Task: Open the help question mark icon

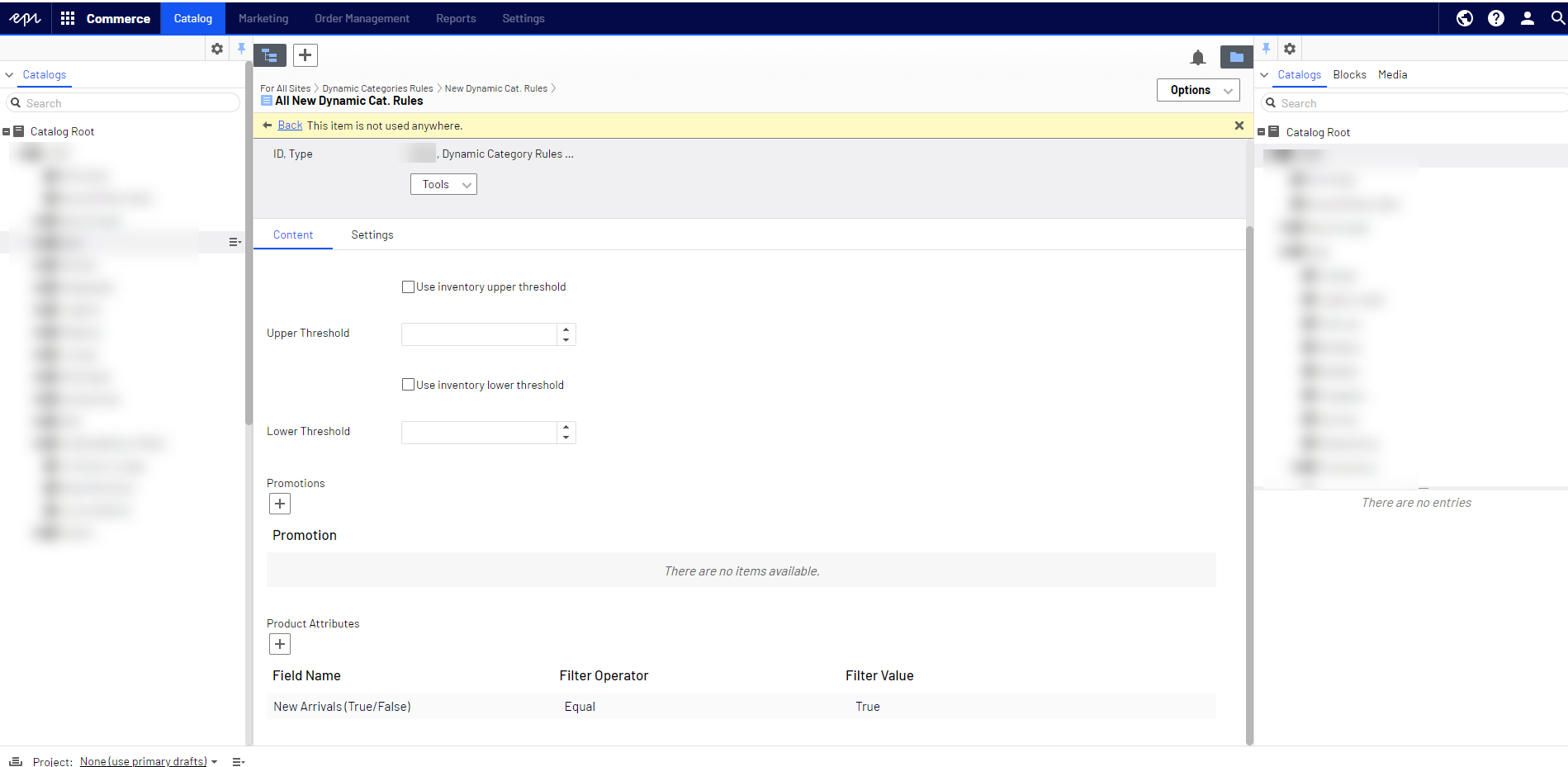Action: (x=1495, y=18)
